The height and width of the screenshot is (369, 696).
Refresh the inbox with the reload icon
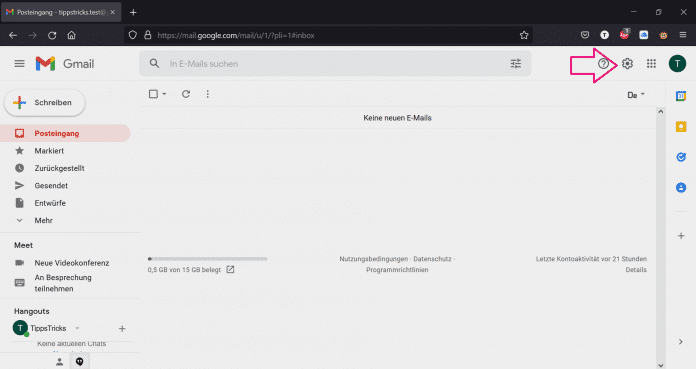pyautogui.click(x=186, y=94)
